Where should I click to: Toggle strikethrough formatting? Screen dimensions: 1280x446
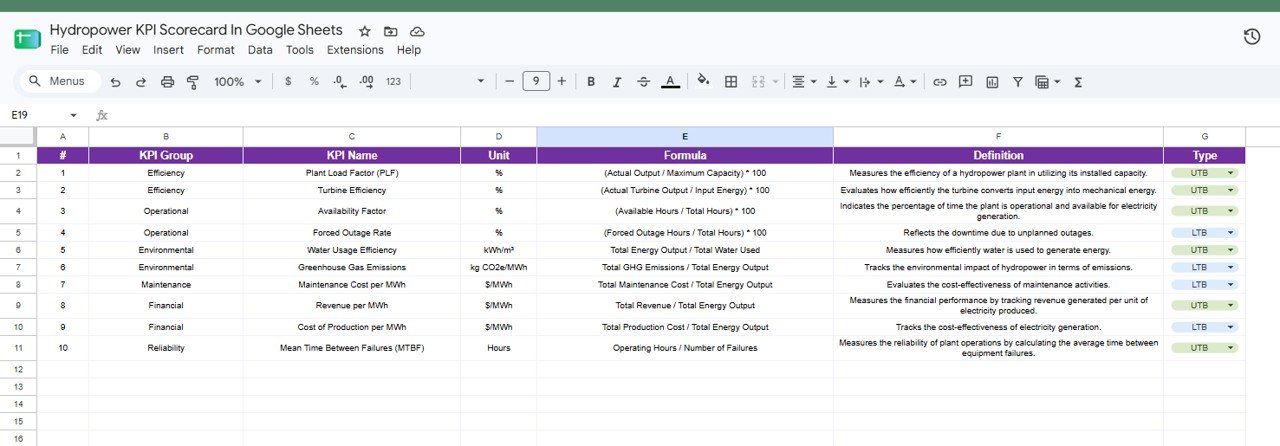click(x=643, y=82)
